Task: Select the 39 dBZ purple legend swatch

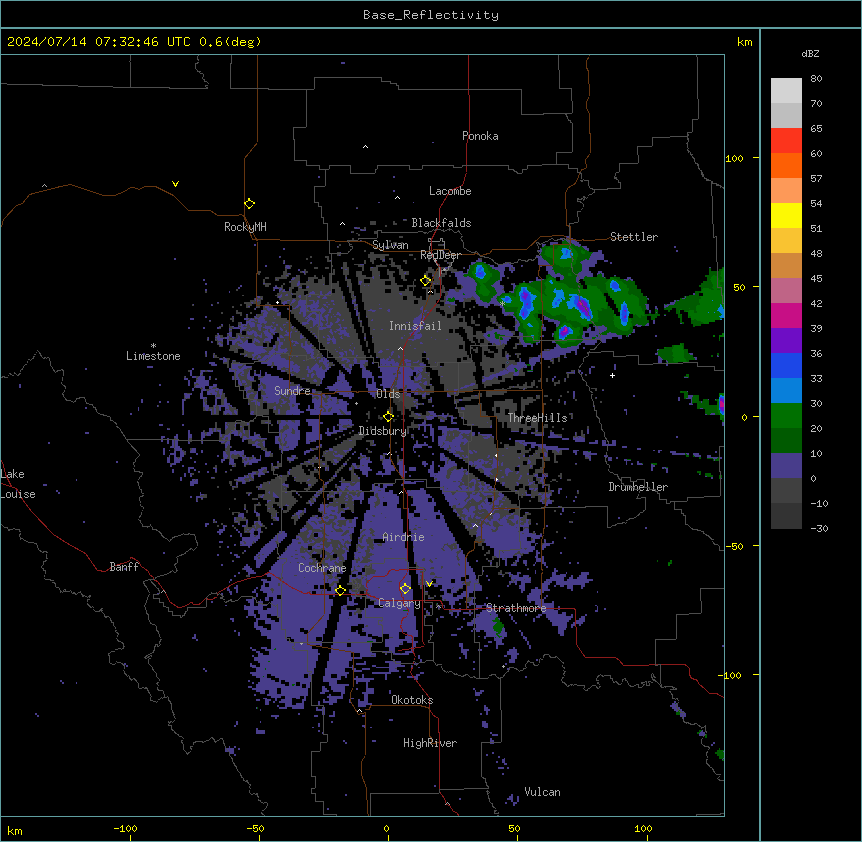Action: point(786,341)
